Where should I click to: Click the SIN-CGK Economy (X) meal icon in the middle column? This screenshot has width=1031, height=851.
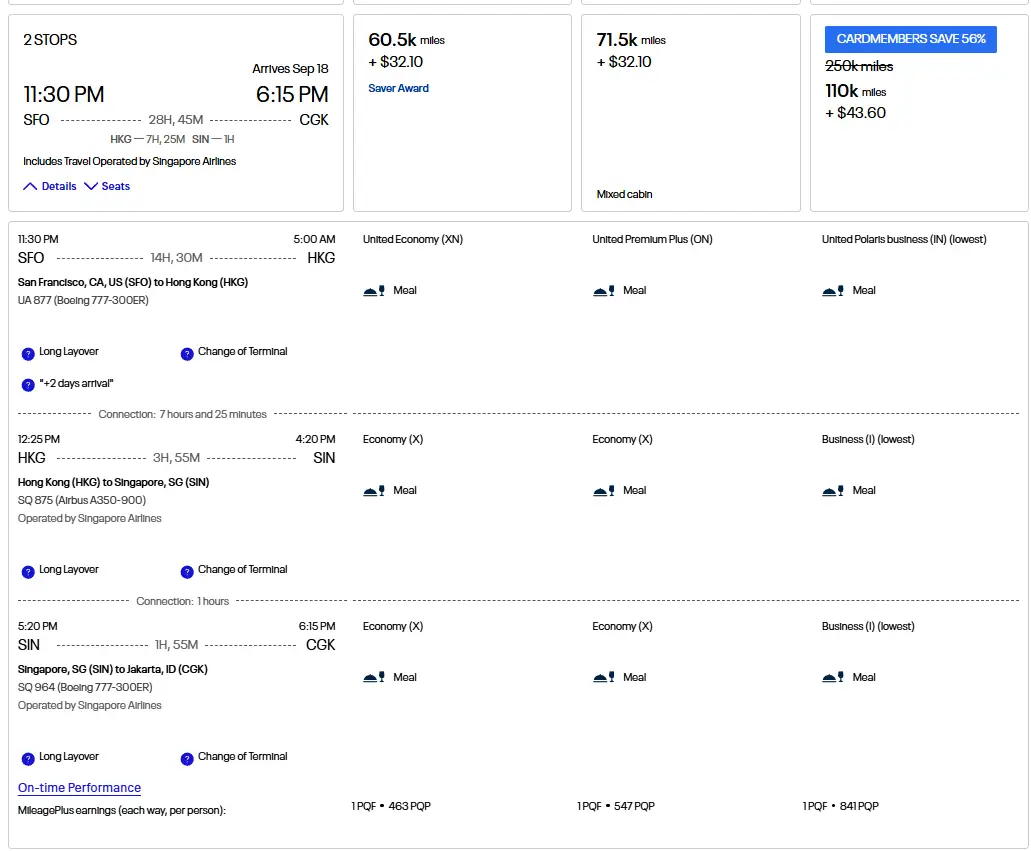[604, 677]
